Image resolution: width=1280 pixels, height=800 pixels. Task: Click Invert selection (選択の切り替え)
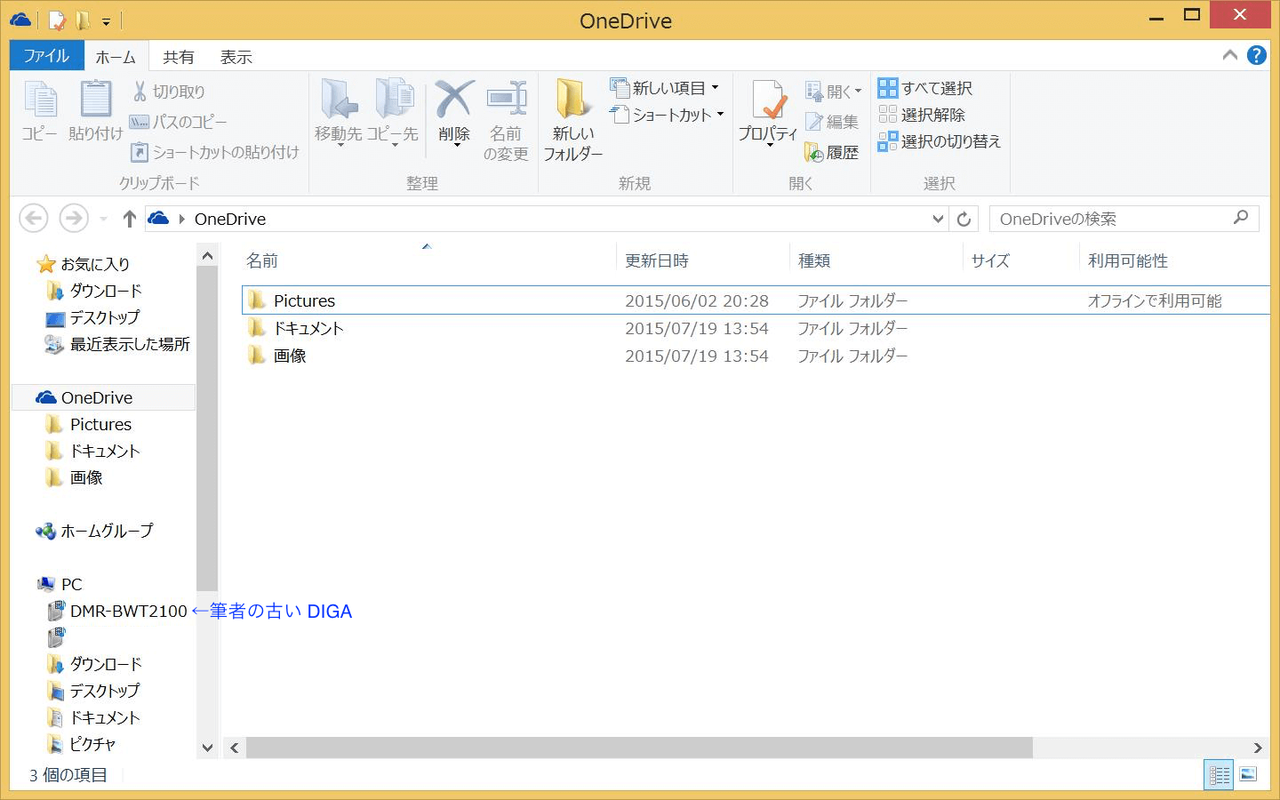[x=939, y=141]
